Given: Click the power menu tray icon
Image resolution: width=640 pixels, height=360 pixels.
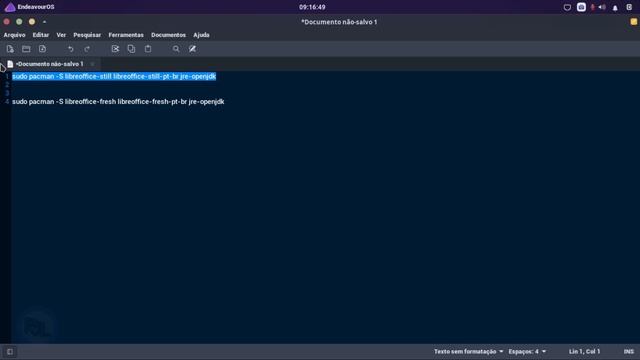Looking at the screenshot, I should coord(629,7).
